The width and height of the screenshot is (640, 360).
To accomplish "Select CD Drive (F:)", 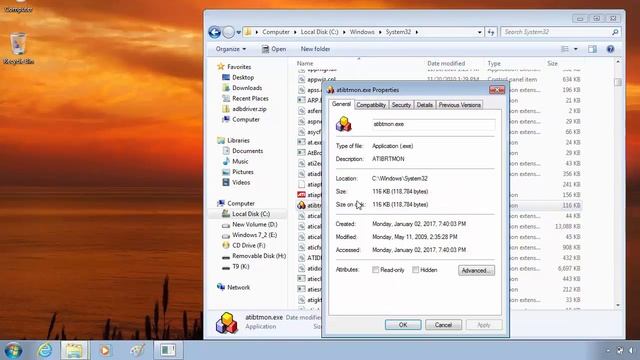I will point(249,246).
